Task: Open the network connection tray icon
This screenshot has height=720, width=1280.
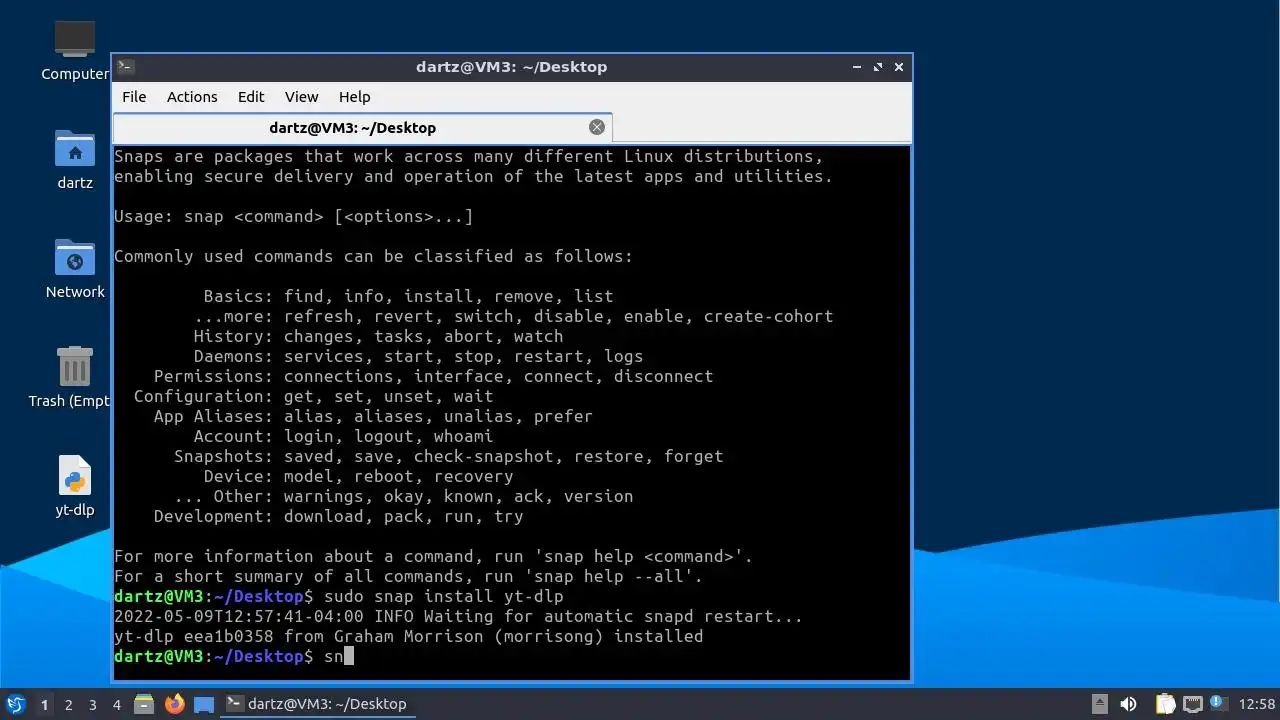Action: click(x=1192, y=704)
